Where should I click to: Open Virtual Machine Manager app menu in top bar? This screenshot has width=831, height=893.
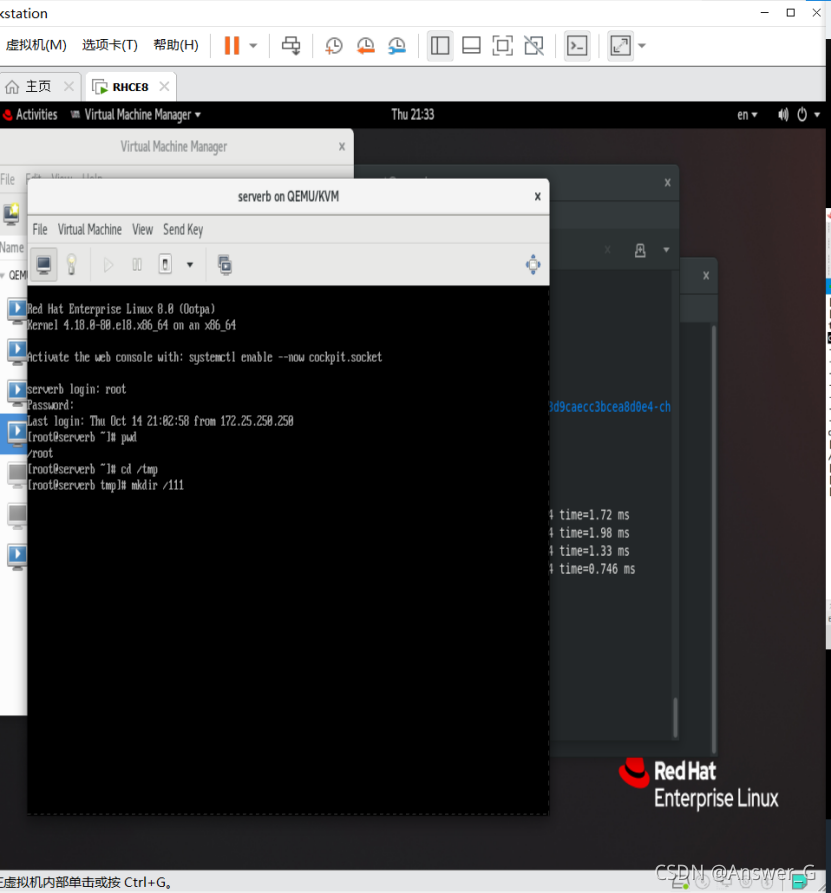(136, 114)
